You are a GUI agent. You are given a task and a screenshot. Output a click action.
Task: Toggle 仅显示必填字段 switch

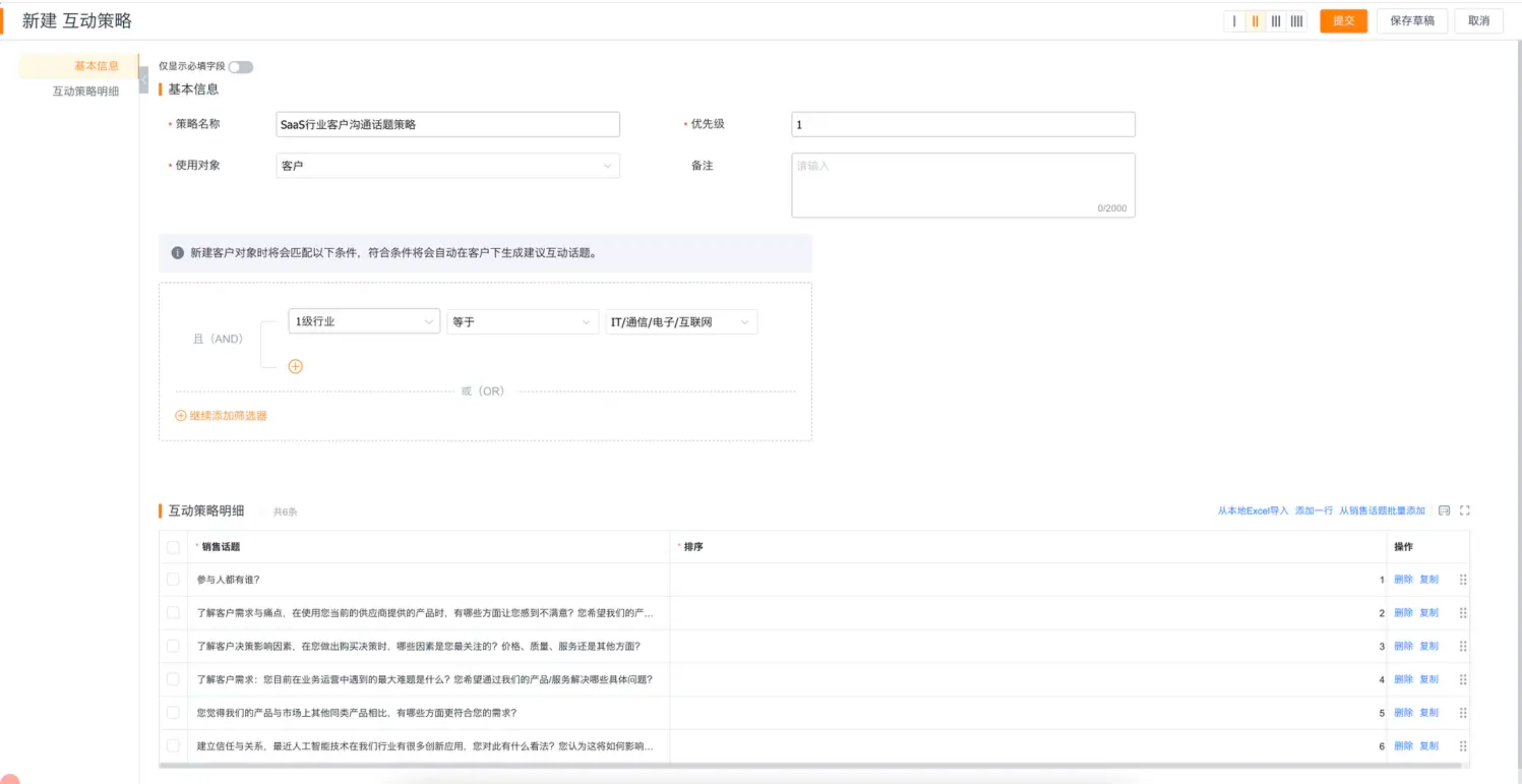coord(240,67)
